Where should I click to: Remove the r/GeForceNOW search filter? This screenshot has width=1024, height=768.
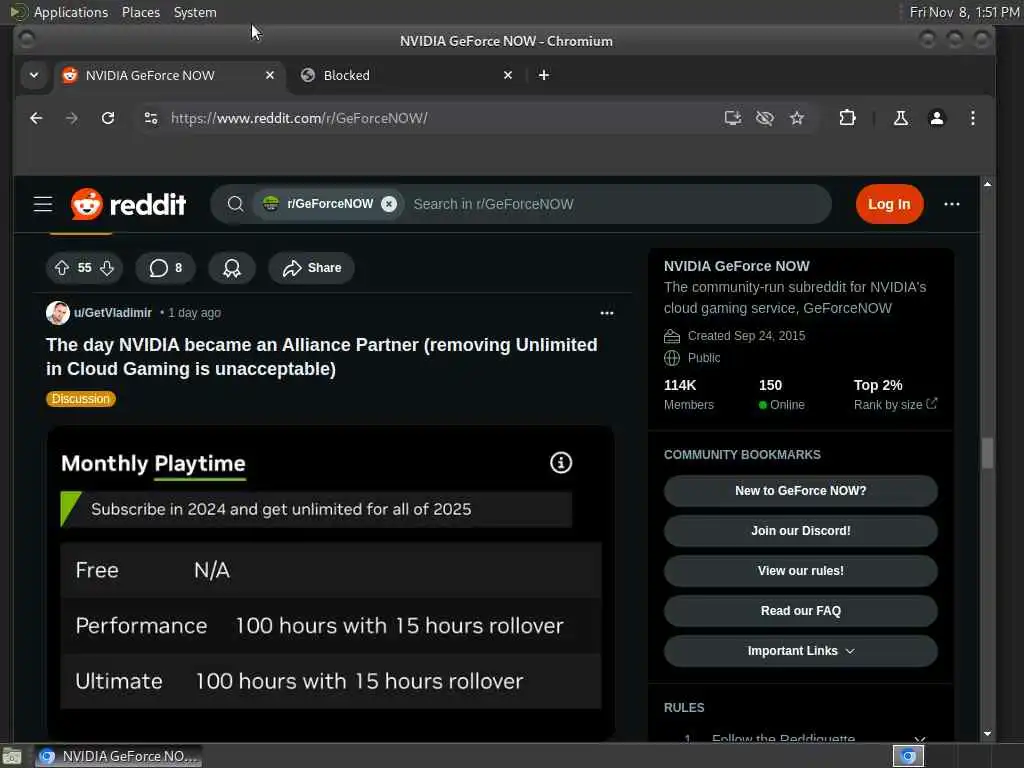click(x=389, y=204)
